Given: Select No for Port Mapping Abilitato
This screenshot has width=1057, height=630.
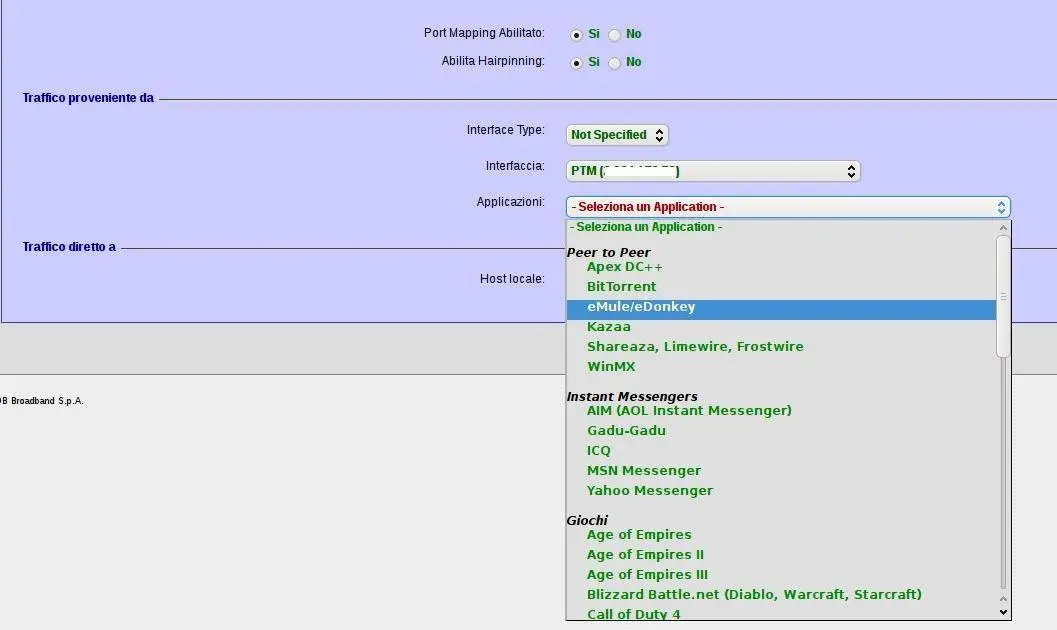Looking at the screenshot, I should tap(614, 35).
